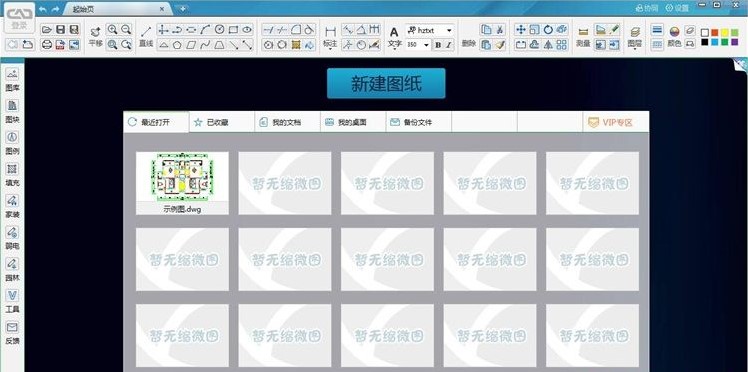Click the print icon in toolbar
Viewport: 748px width, 372px height.
47,44
